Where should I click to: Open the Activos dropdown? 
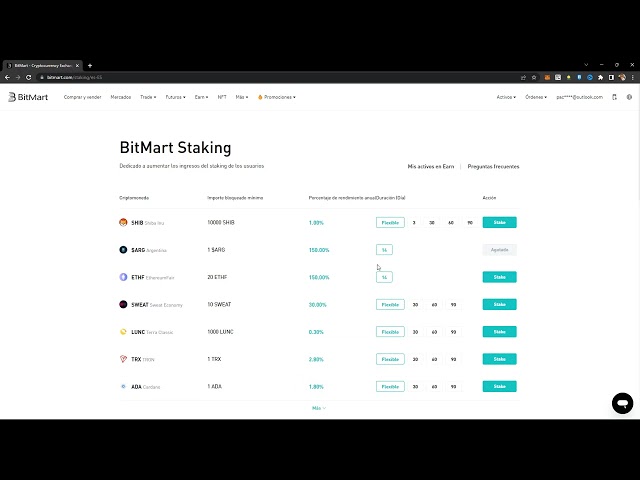506,97
